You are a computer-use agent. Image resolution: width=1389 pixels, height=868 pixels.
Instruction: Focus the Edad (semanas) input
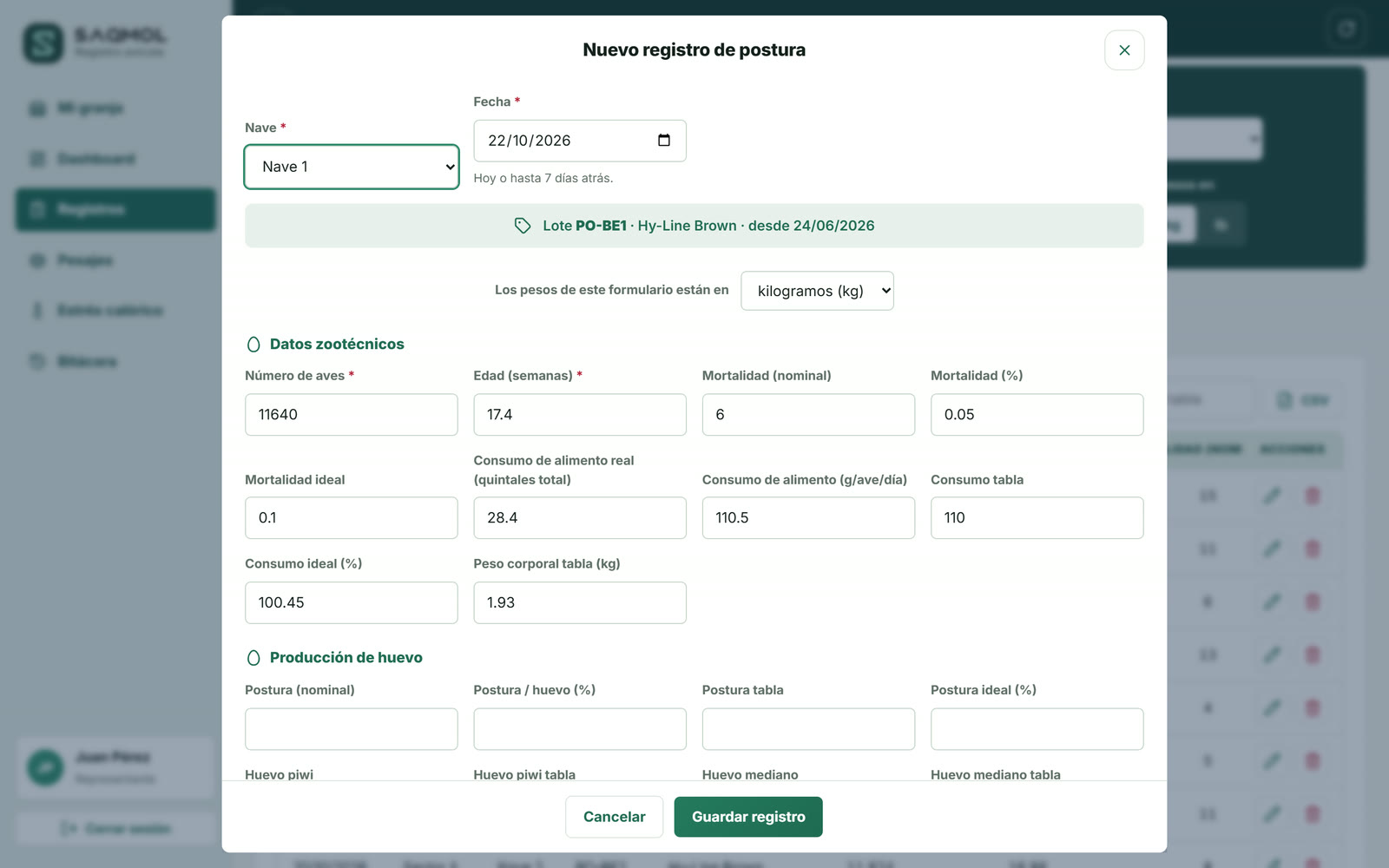pyautogui.click(x=580, y=415)
